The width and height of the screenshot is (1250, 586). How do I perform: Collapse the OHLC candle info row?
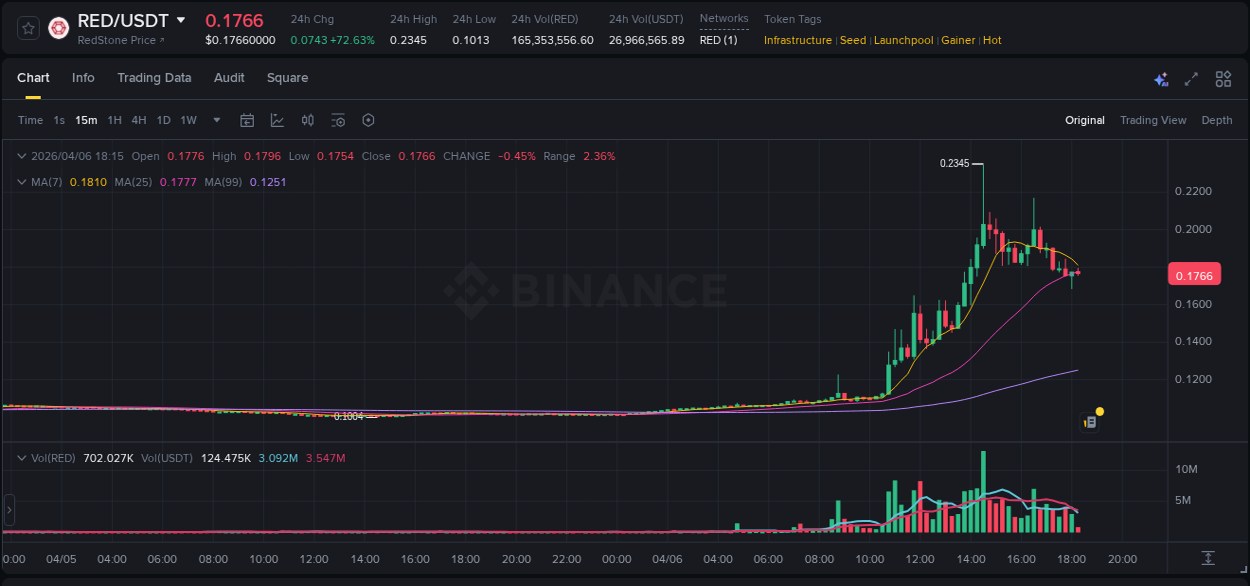22,156
